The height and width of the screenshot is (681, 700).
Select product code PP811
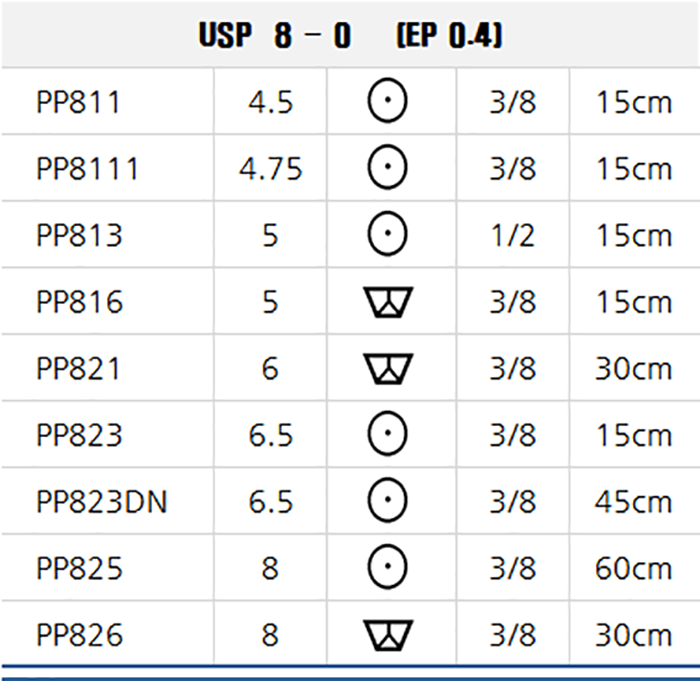click(x=79, y=102)
